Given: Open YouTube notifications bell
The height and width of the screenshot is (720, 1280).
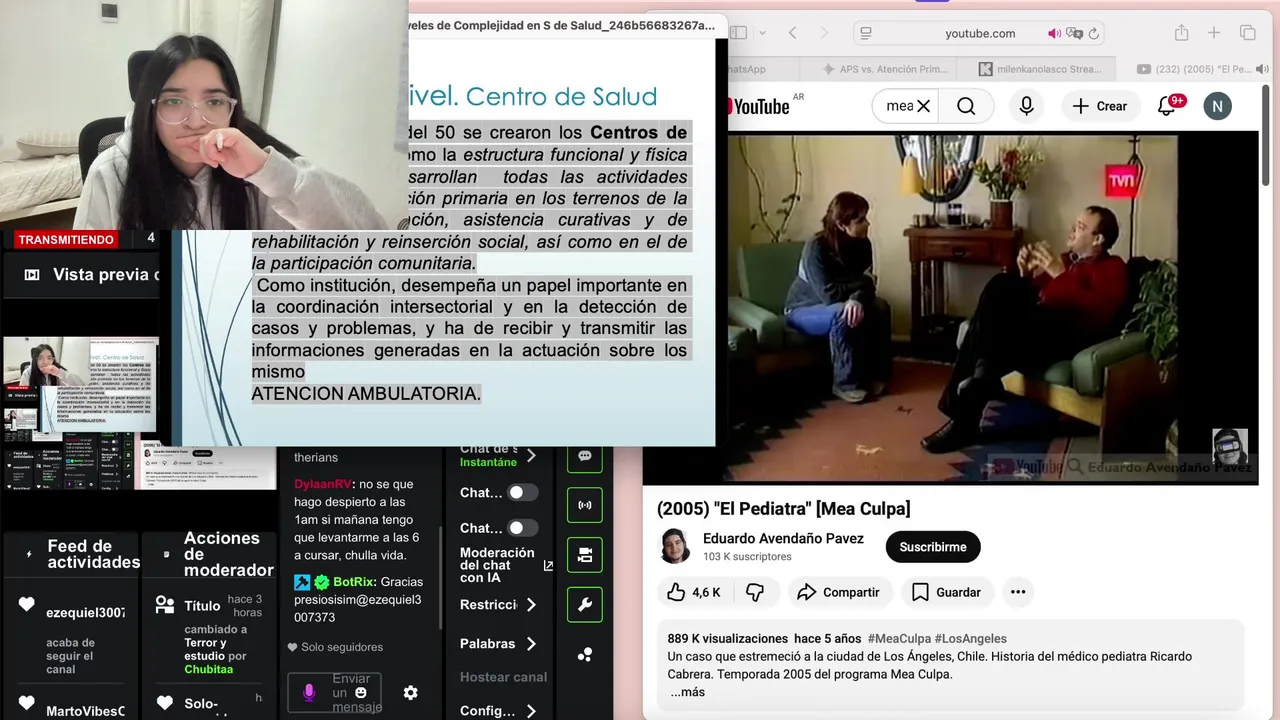Looking at the screenshot, I should click(1167, 106).
